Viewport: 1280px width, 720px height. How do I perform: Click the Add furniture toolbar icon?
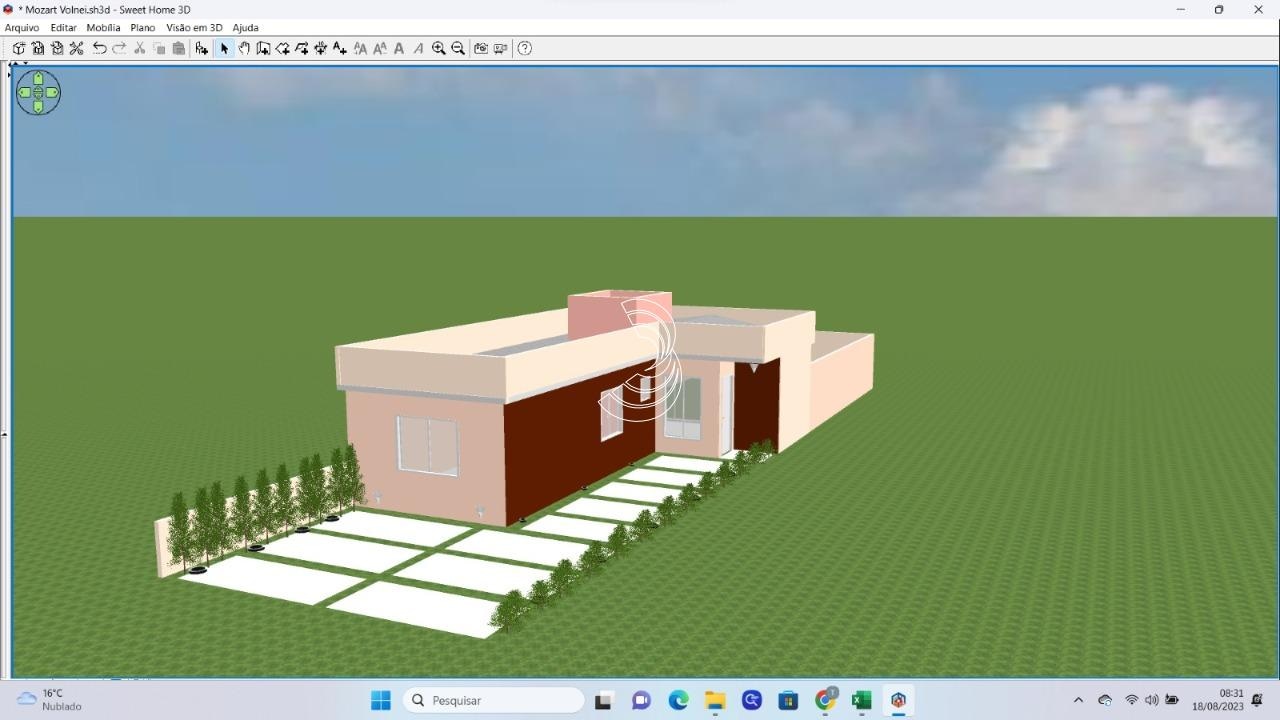[202, 48]
